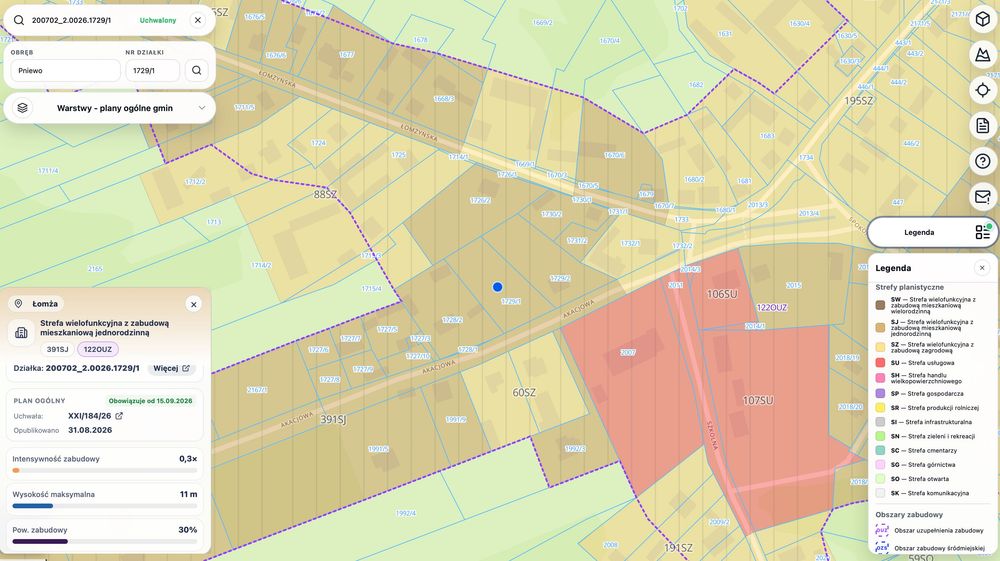The width and height of the screenshot is (1000, 561).
Task: Click parcel label 1992/4 on map
Action: tap(406, 513)
